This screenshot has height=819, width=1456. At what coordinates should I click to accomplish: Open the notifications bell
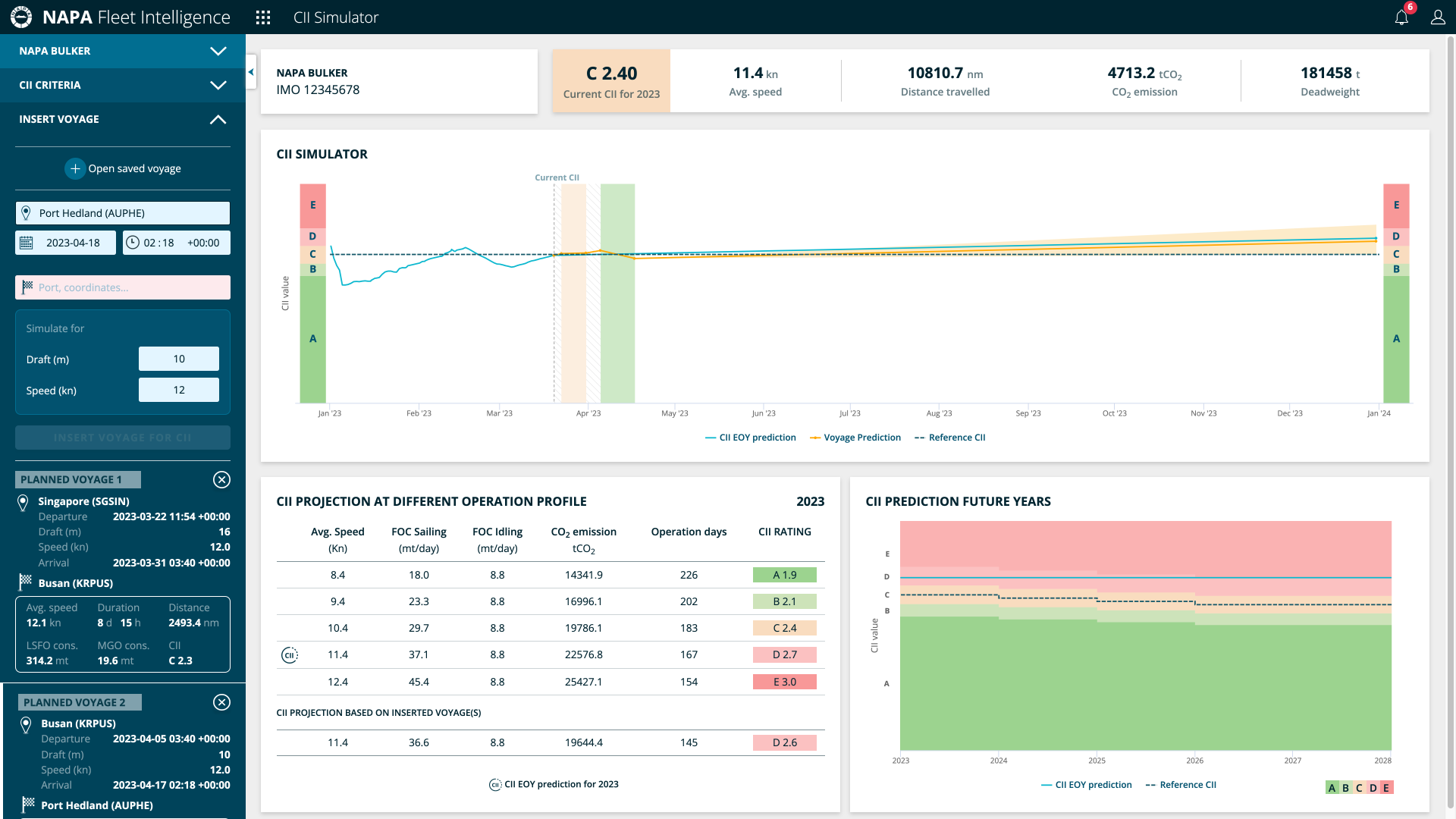[x=1401, y=17]
